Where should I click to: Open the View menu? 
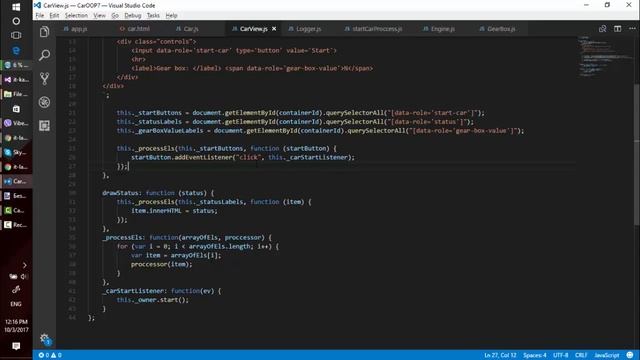click(99, 16)
